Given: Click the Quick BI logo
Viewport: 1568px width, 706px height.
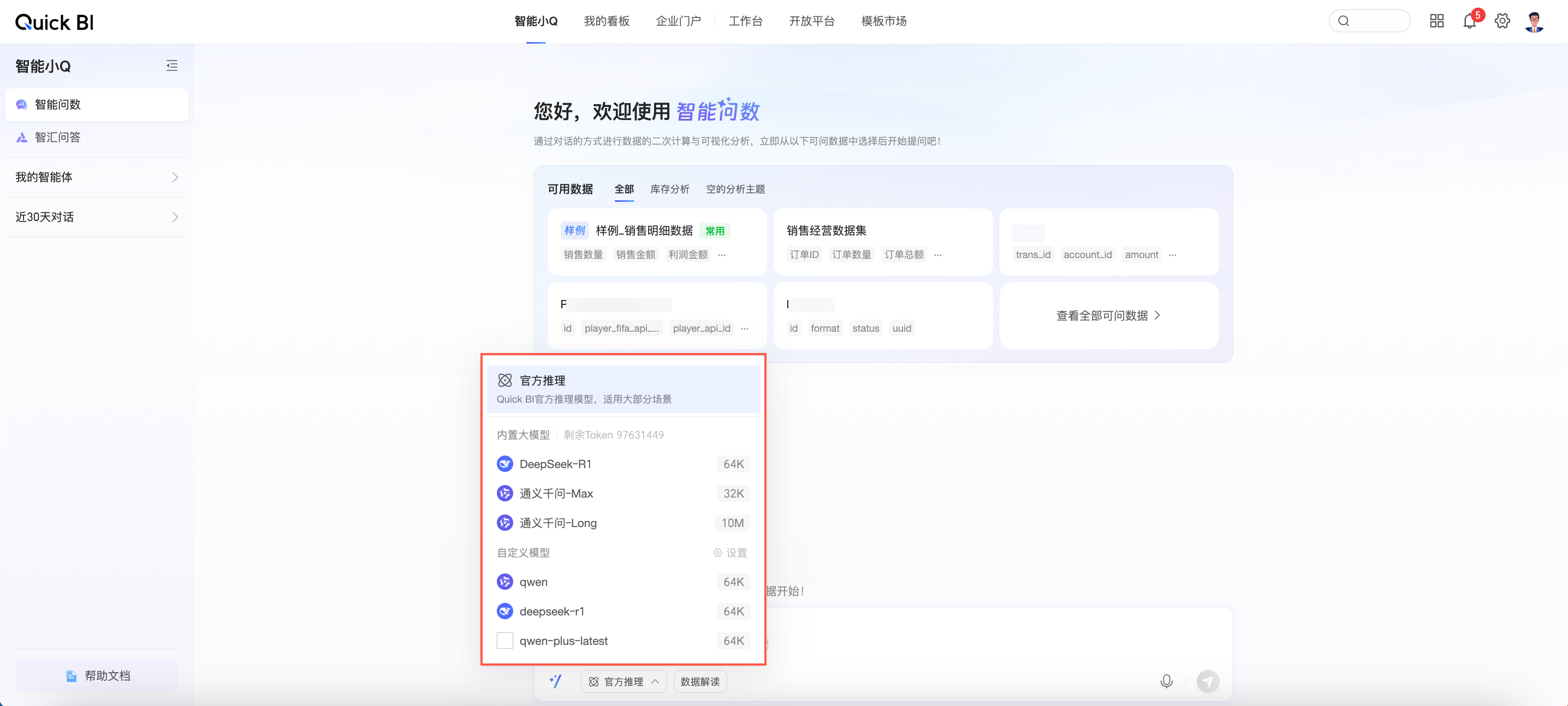Looking at the screenshot, I should pyautogui.click(x=54, y=22).
